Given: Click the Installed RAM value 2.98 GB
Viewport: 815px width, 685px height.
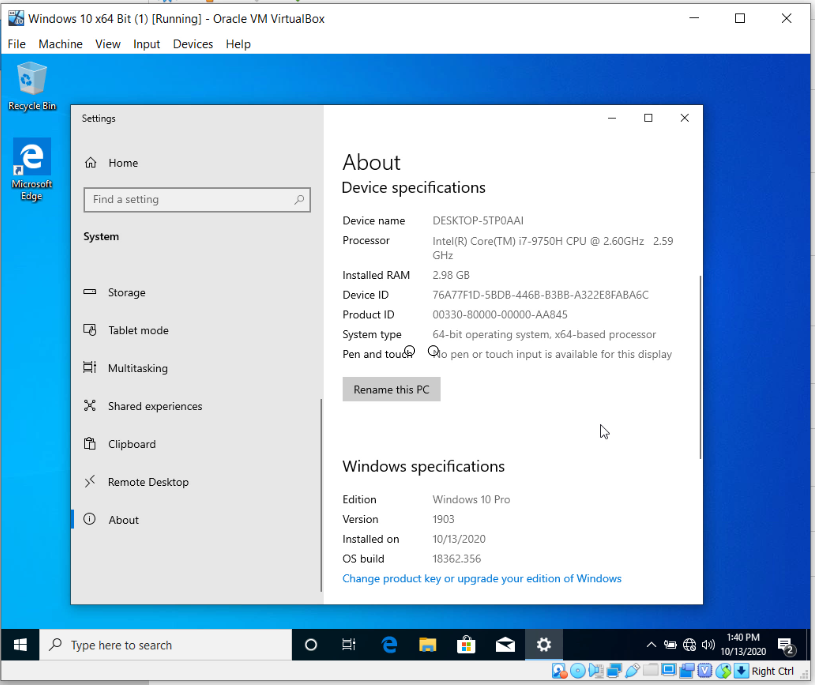Looking at the screenshot, I should pos(451,275).
